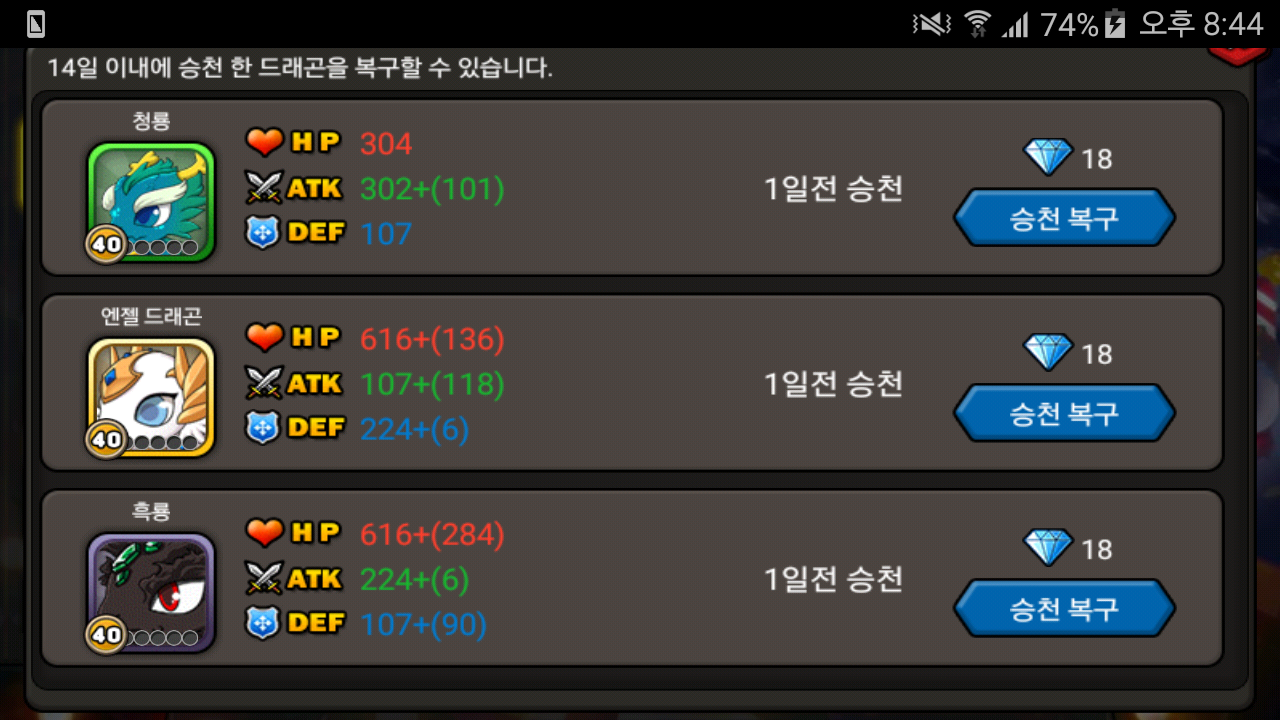Screen dimensions: 1280x720
Task: Tap the ATK swords icon for 청룡
Action: tap(265, 188)
